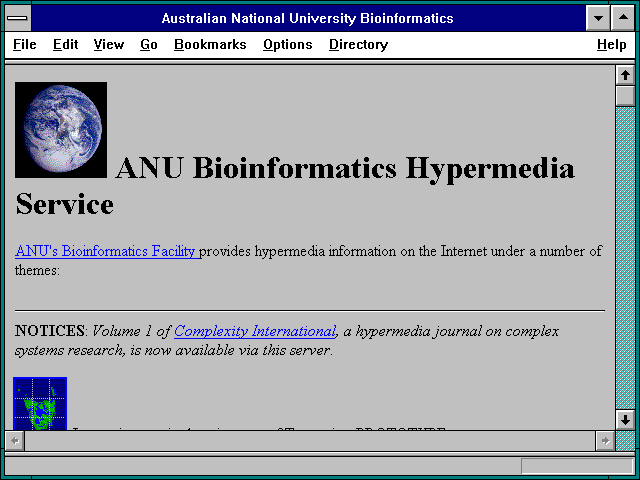
Task: Click the window title Australian National University Bioinformatics
Action: click(307, 18)
